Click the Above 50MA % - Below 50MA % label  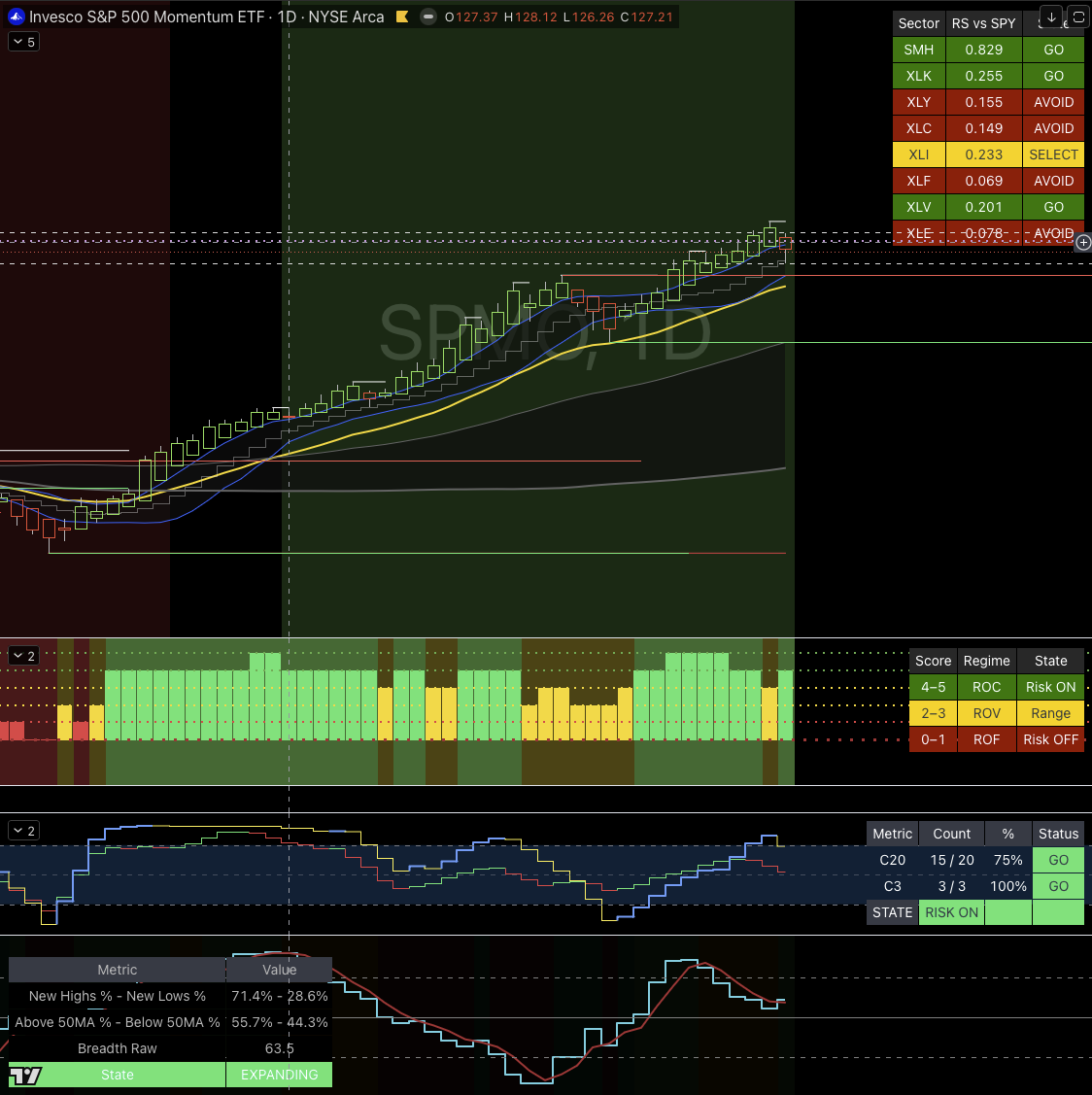[118, 1022]
